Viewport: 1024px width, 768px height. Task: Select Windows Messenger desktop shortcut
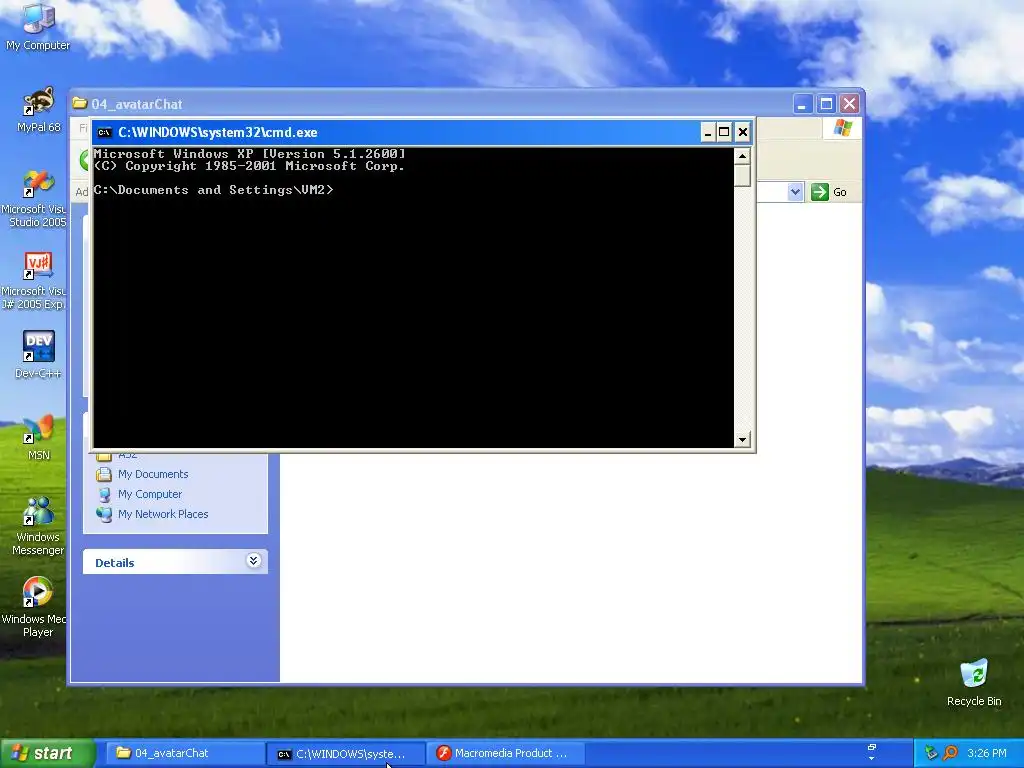(x=38, y=526)
